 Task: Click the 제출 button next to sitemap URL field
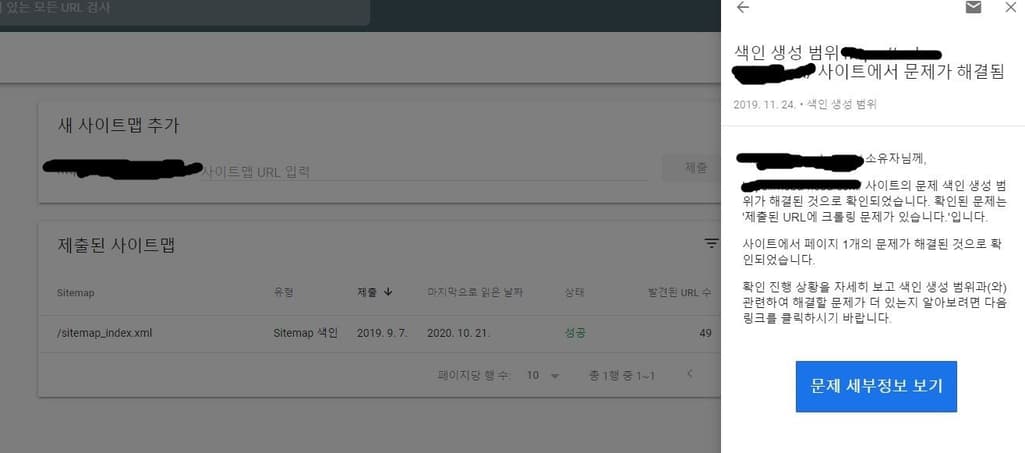(x=695, y=168)
